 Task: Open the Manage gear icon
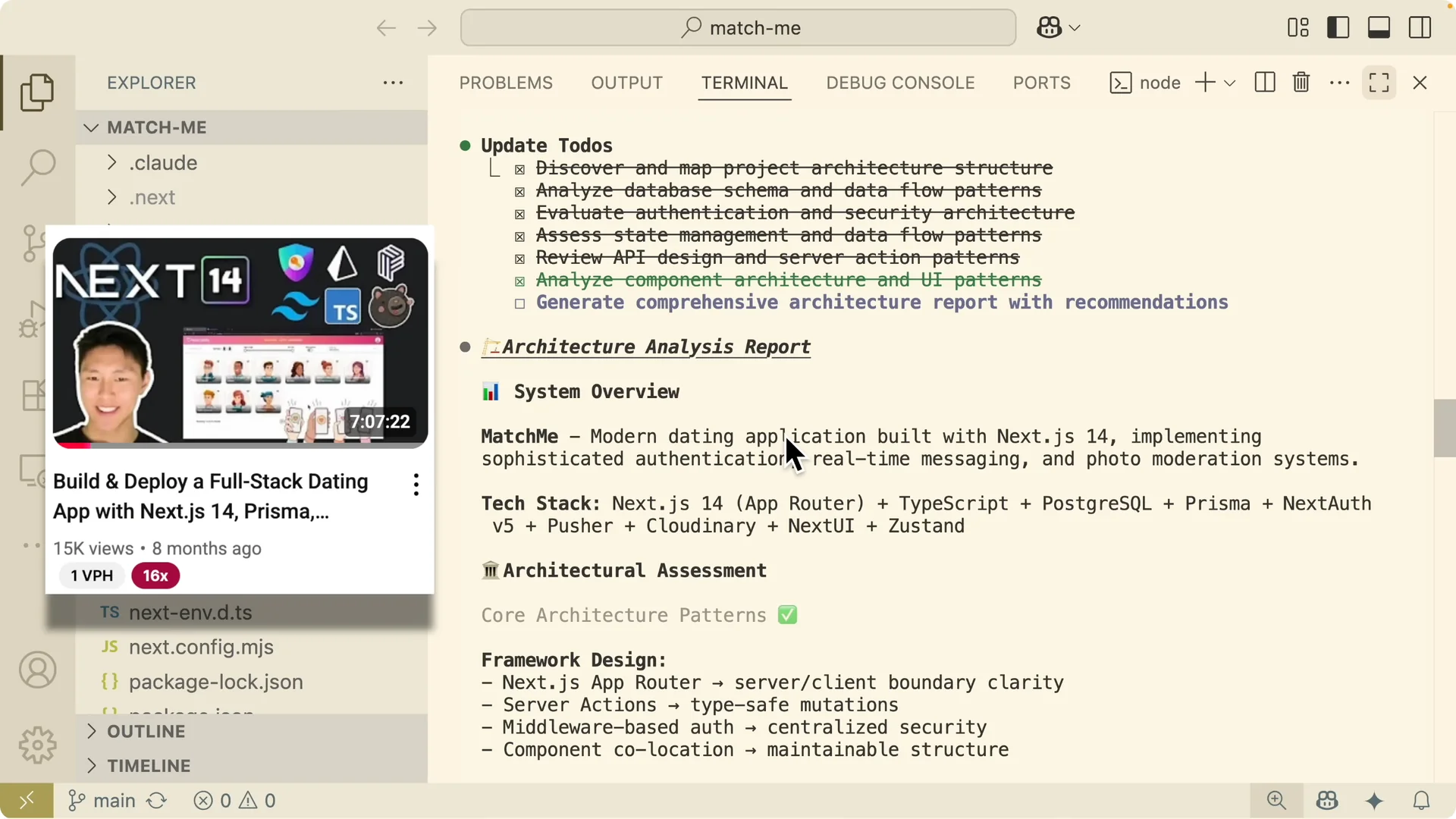coord(37,745)
